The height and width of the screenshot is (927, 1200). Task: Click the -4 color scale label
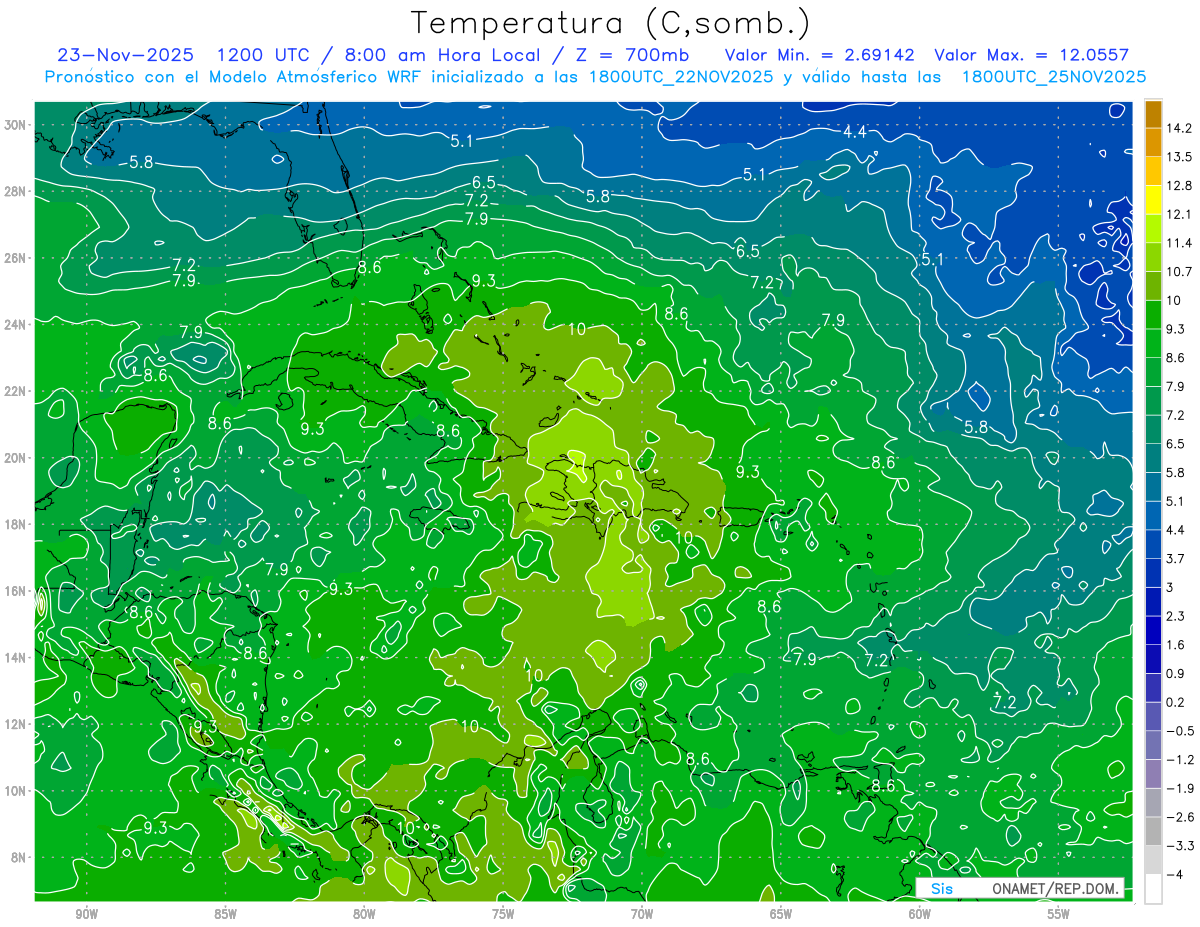(1174, 875)
